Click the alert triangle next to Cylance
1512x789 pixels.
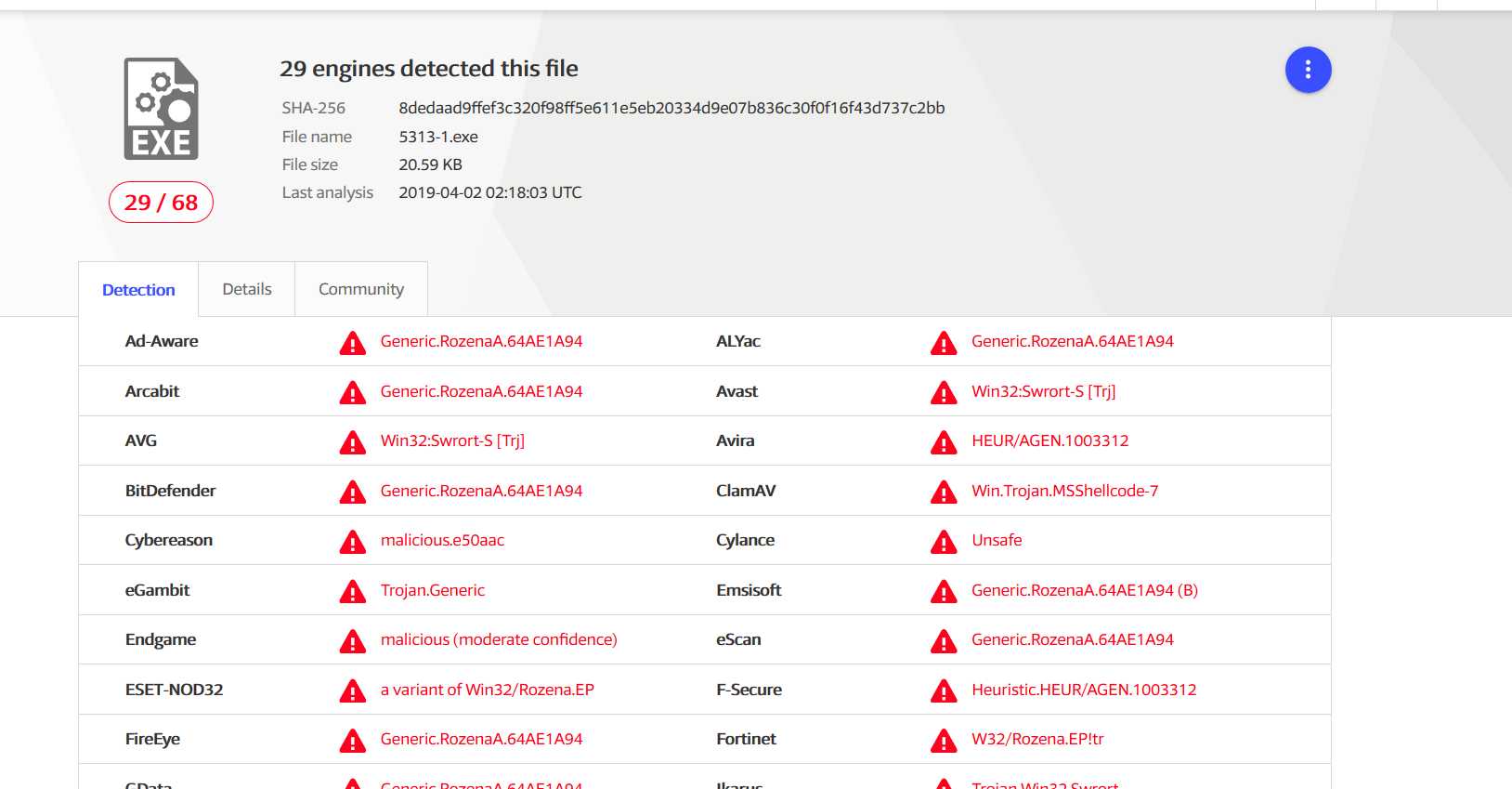click(x=944, y=542)
